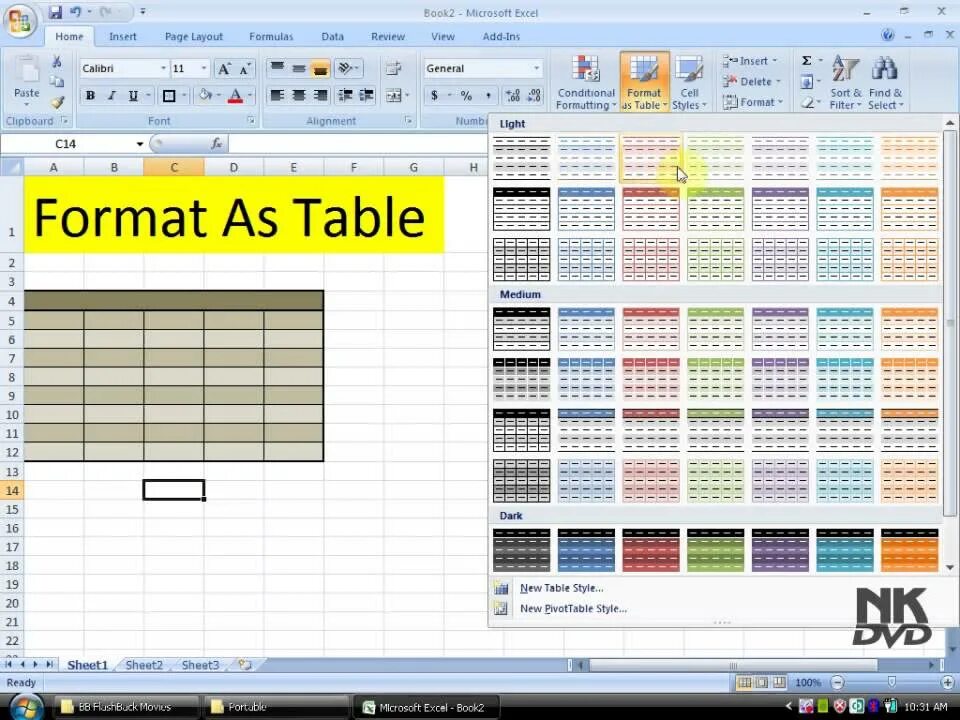This screenshot has width=960, height=720.
Task: Switch to the View tab
Action: pyautogui.click(x=443, y=37)
